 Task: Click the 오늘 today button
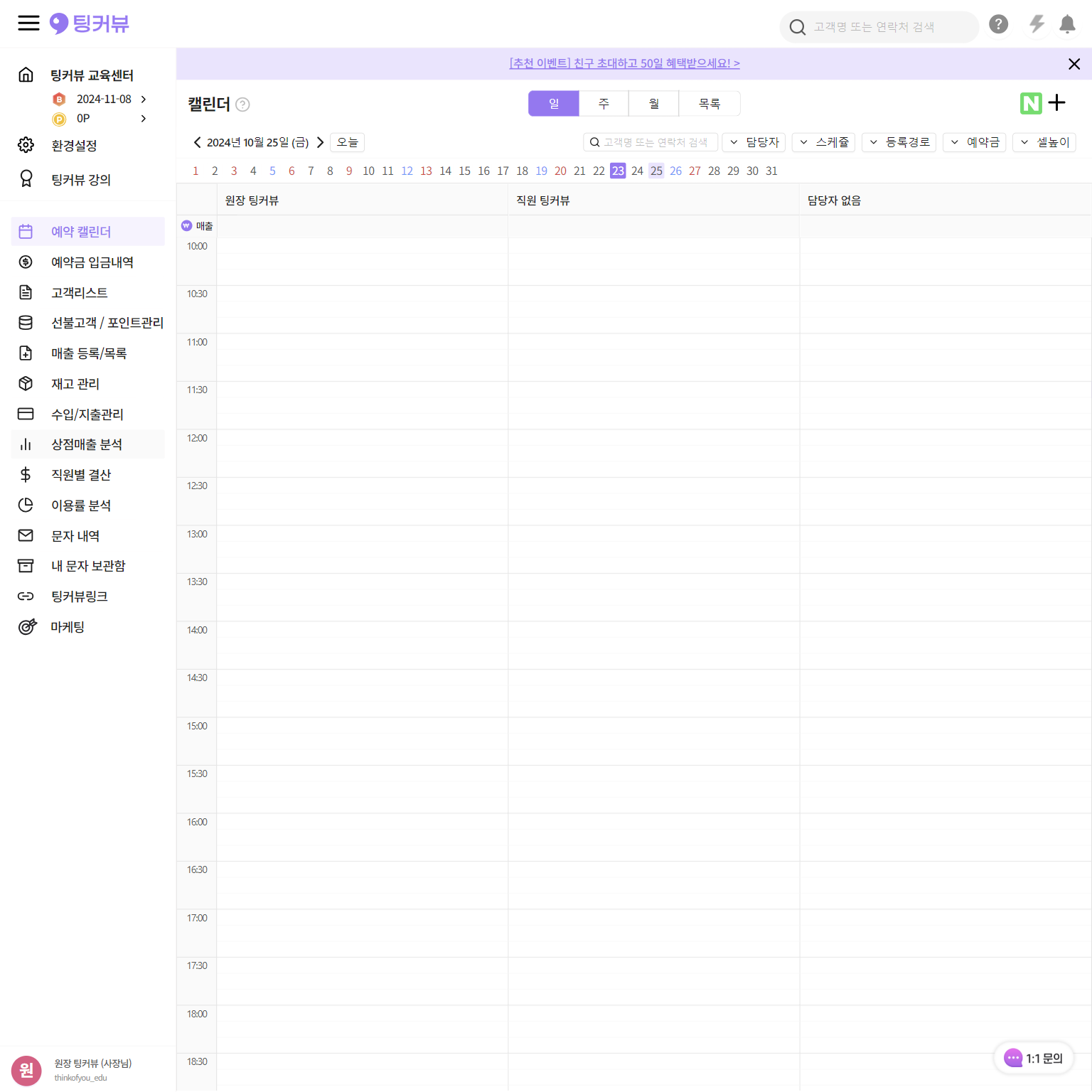[347, 142]
